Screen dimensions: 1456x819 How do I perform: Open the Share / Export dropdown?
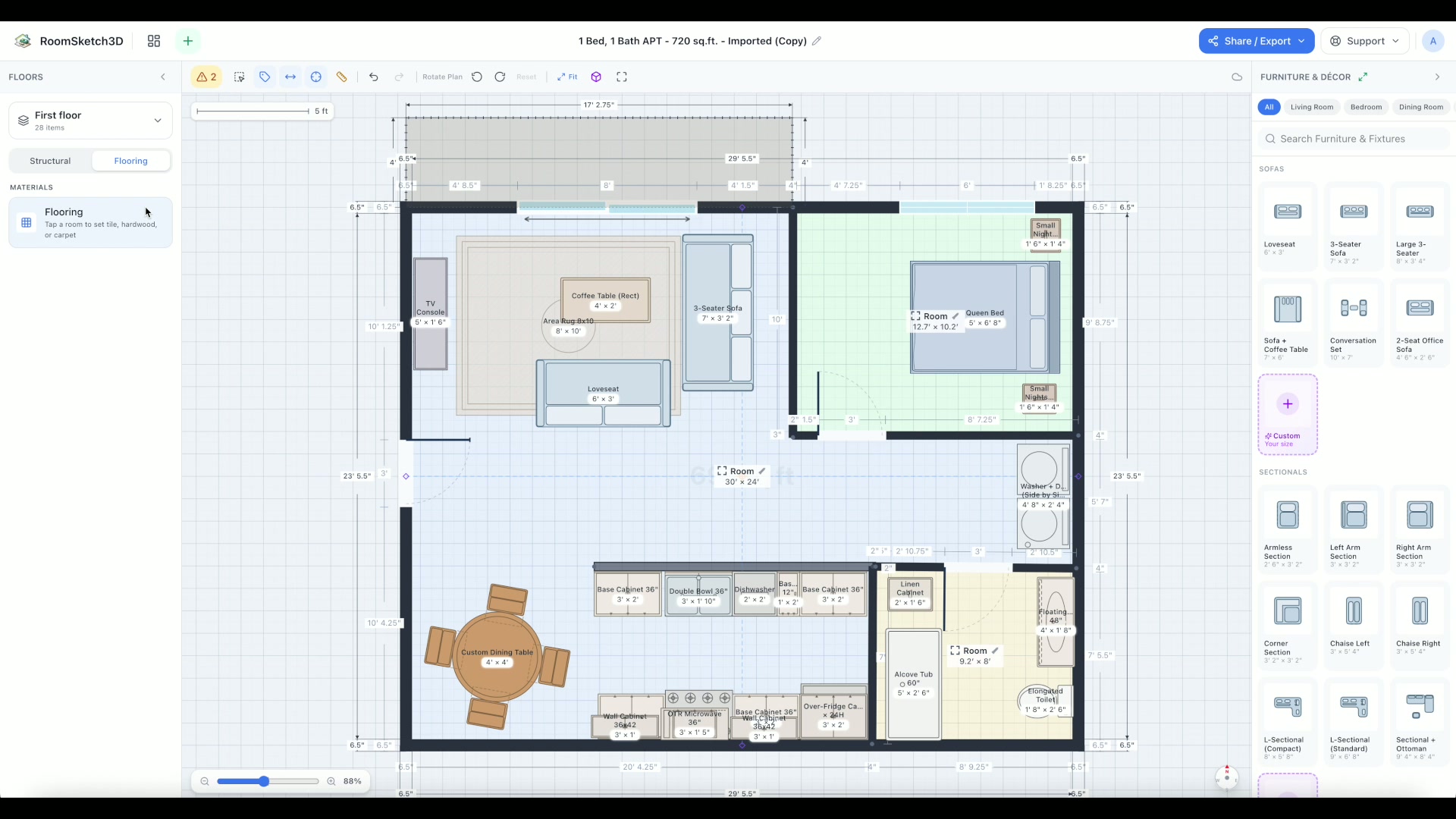click(x=1257, y=41)
